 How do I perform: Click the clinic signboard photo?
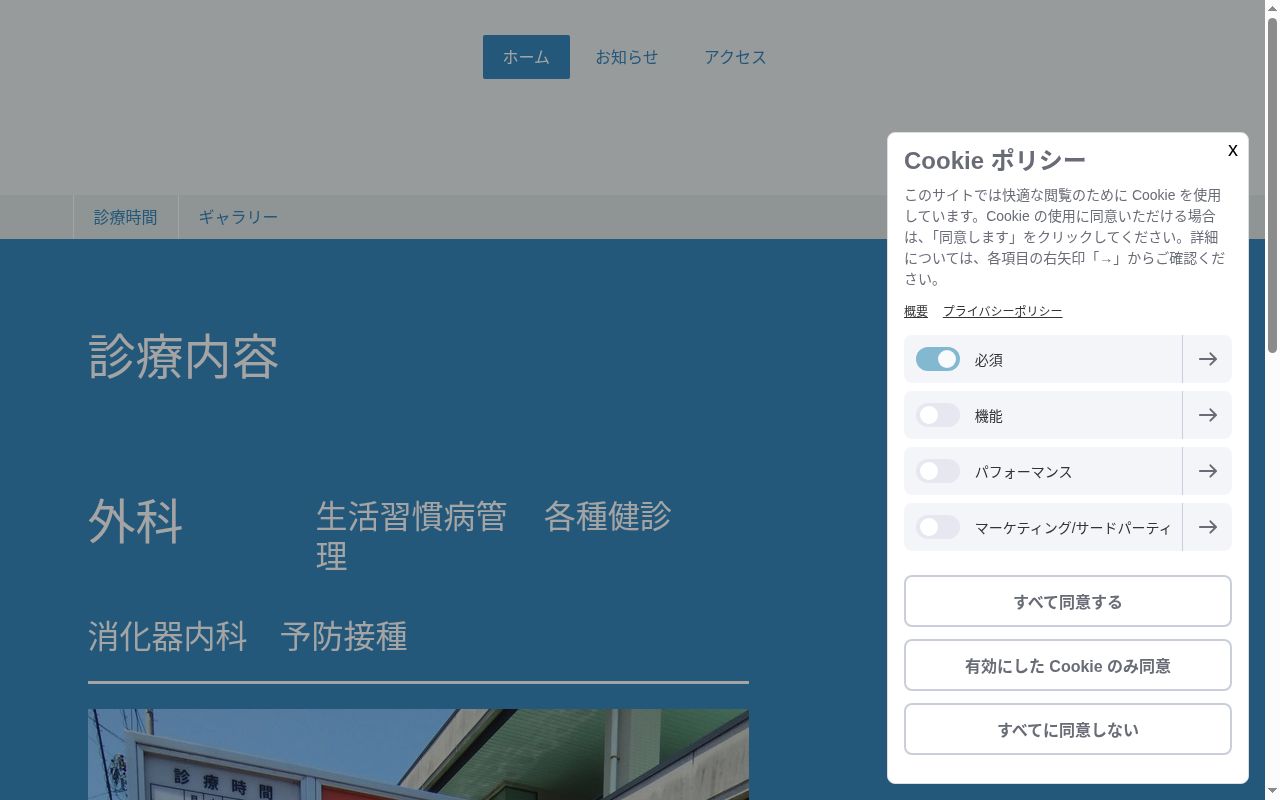(418, 754)
